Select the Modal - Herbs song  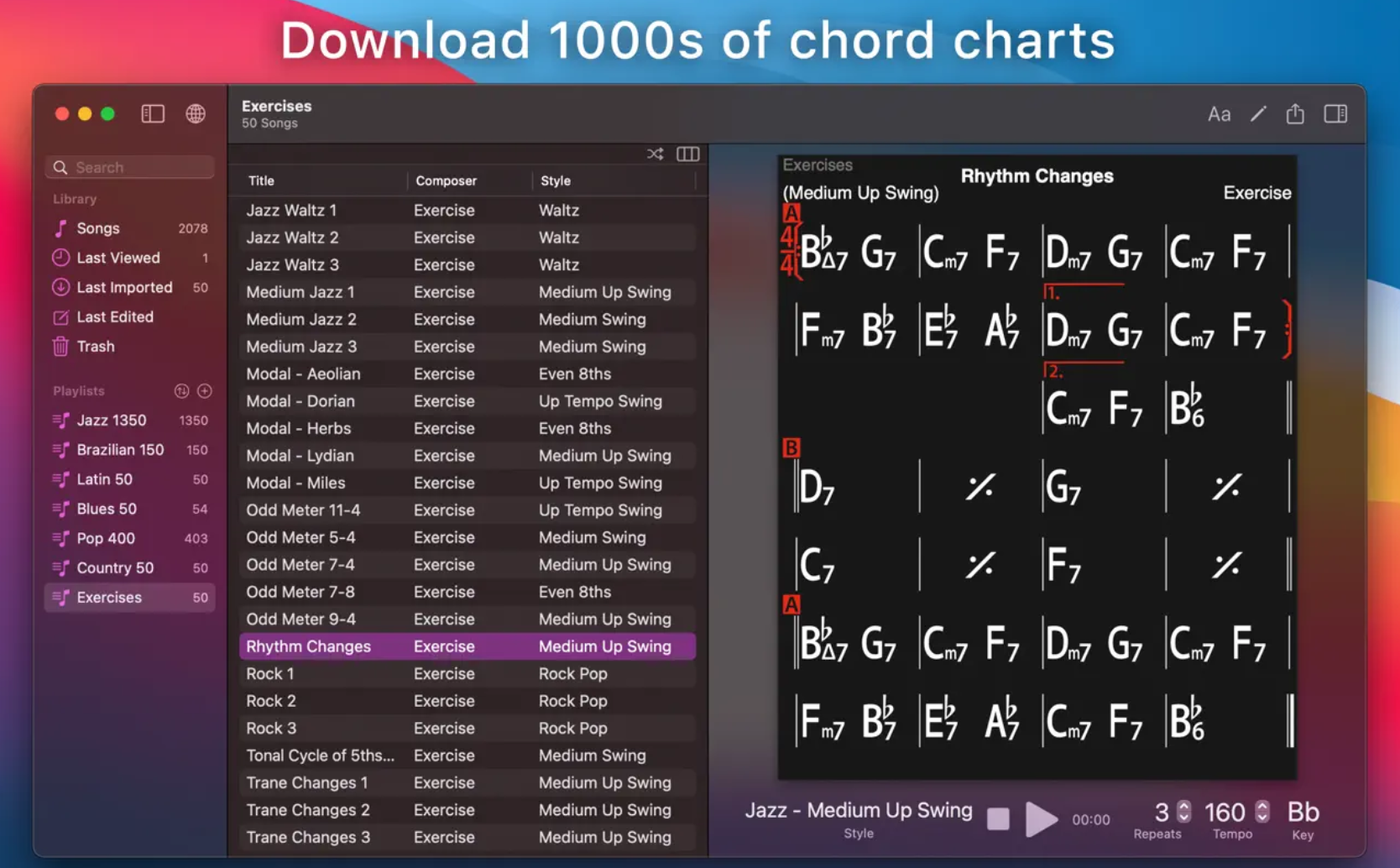pos(468,428)
